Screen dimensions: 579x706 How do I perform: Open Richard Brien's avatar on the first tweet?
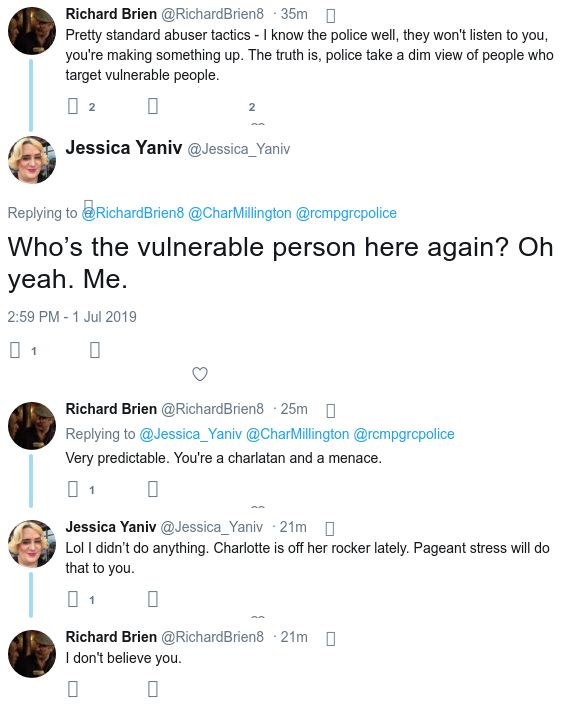(32, 31)
